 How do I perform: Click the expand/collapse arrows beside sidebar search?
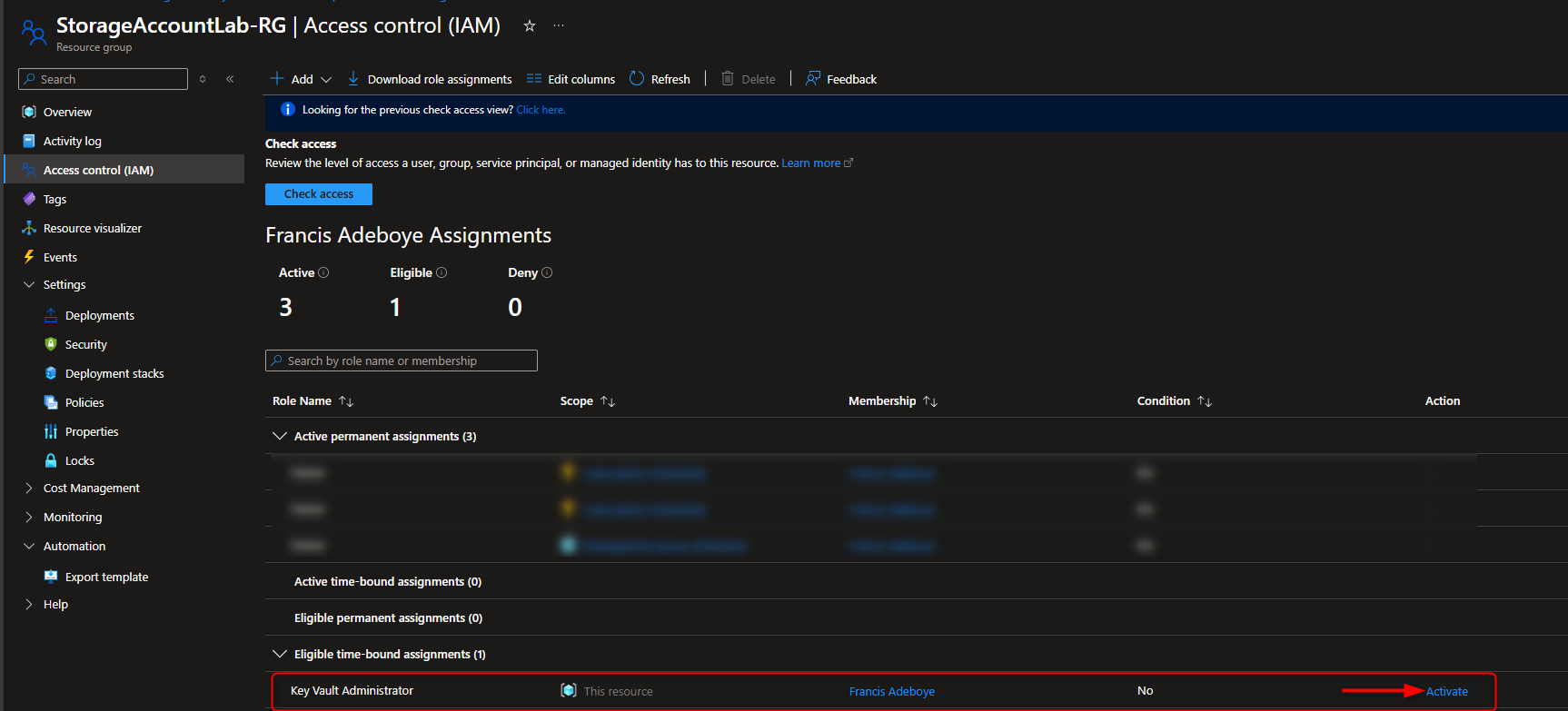tap(203, 79)
